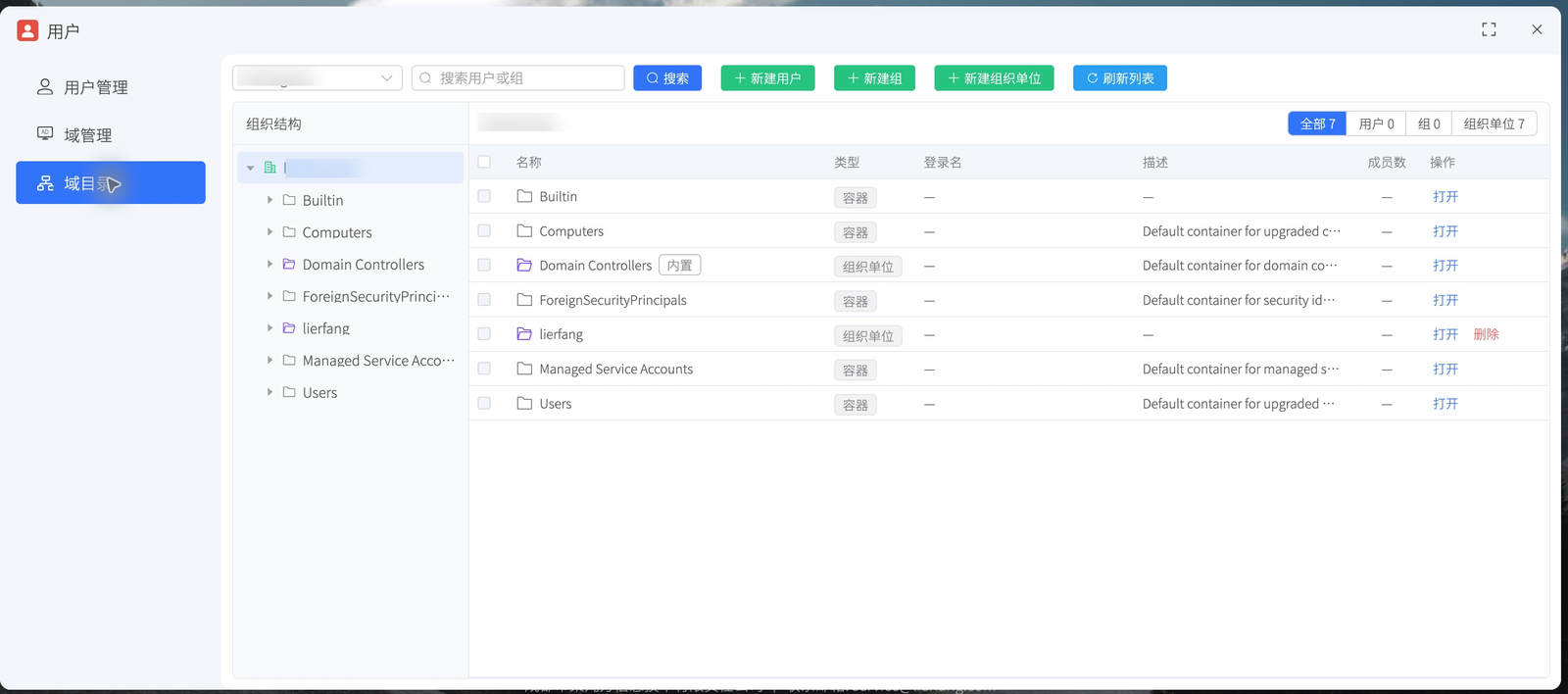The image size is (1568, 694).
Task: Click the magnifier icon in the search field
Action: (425, 78)
